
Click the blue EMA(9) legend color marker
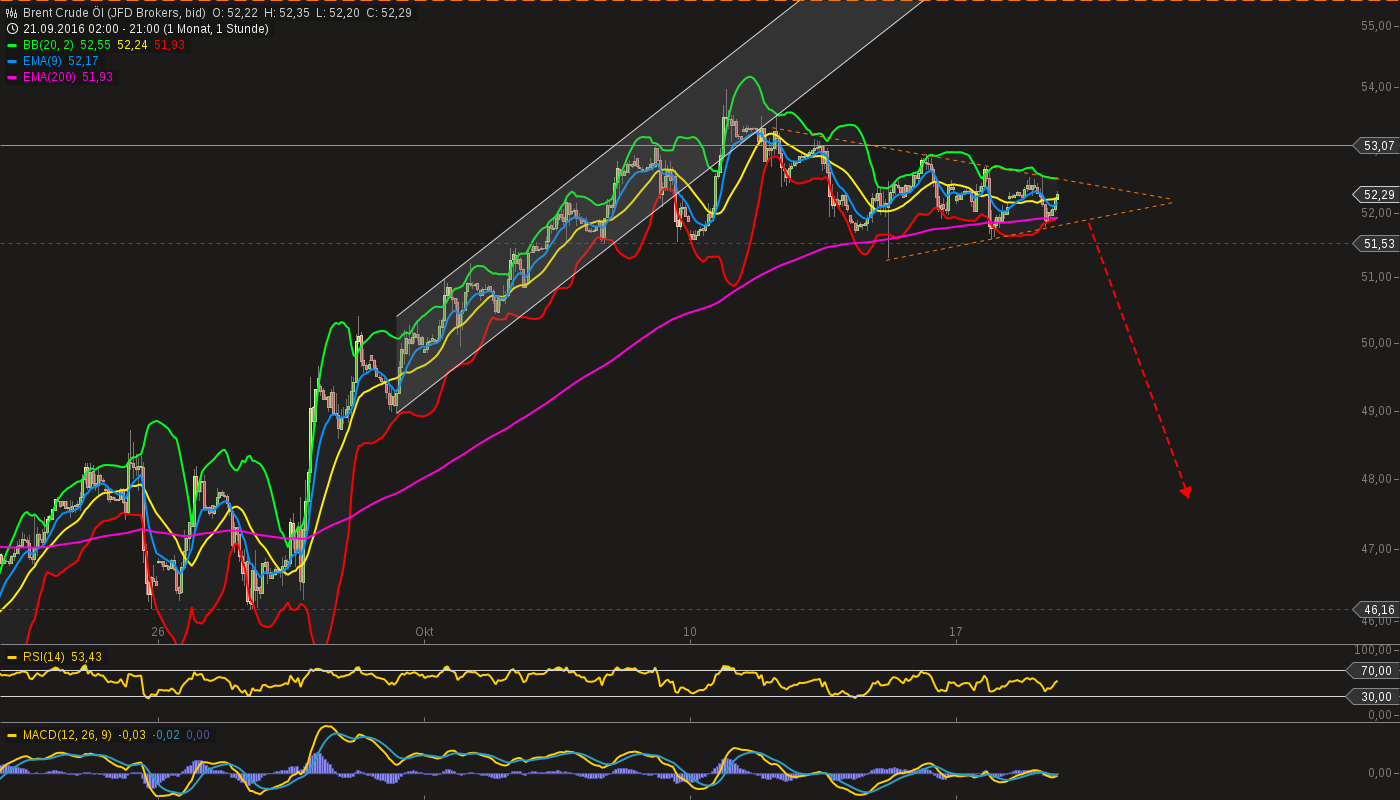pos(12,61)
